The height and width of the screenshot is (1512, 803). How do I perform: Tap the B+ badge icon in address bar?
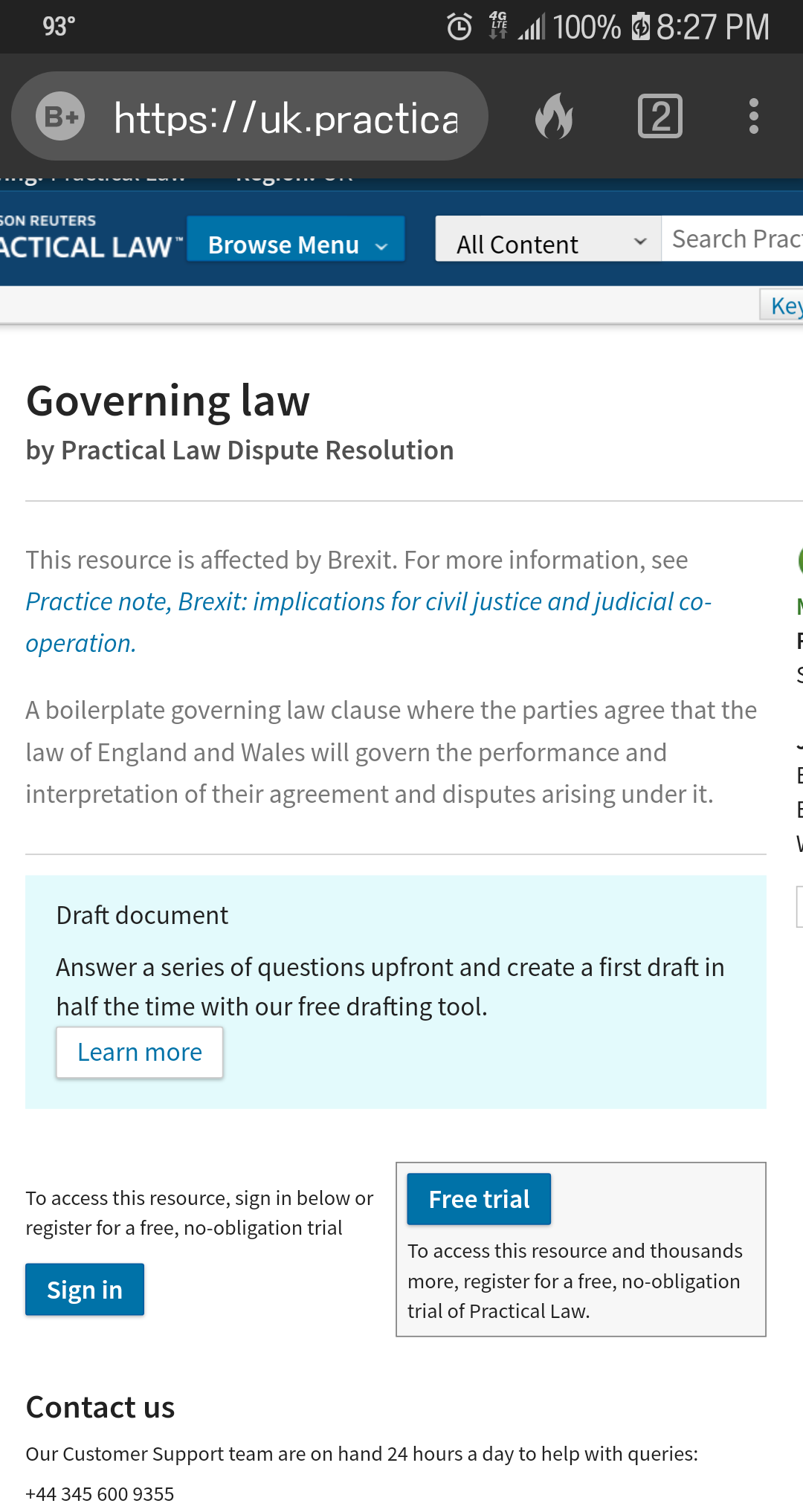(x=60, y=117)
